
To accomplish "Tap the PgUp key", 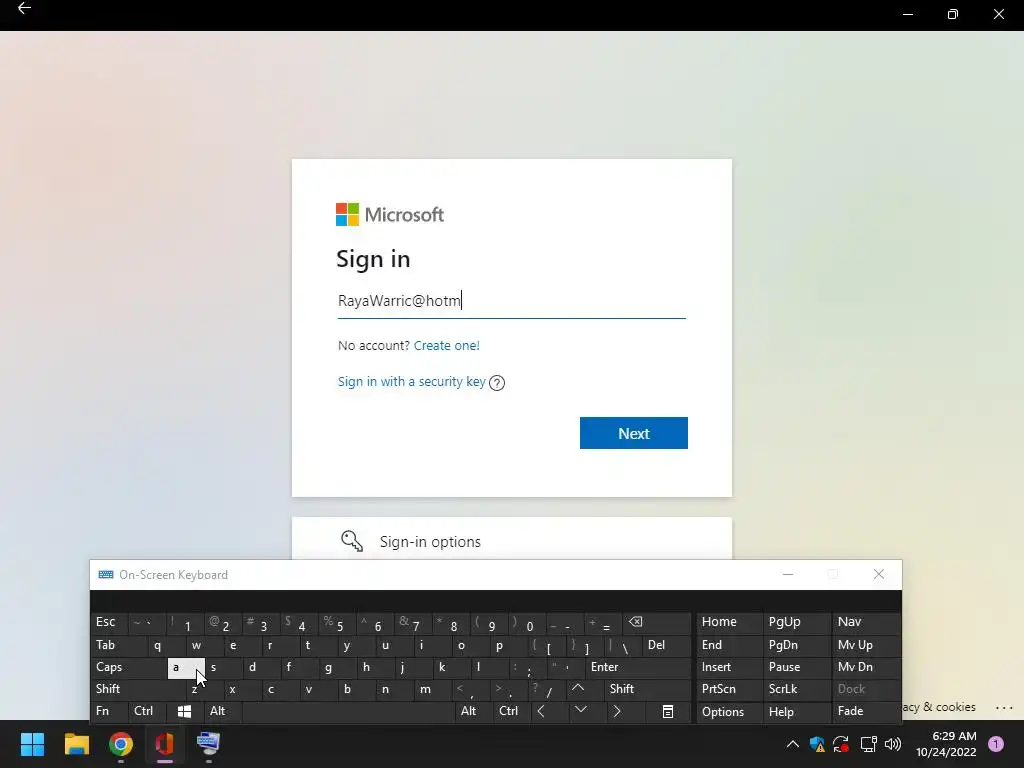I will pos(795,622).
